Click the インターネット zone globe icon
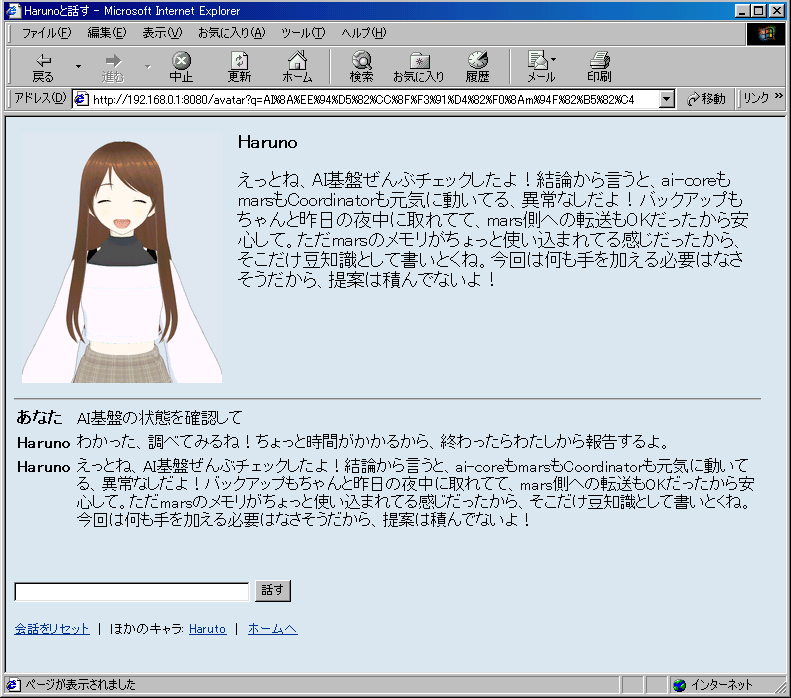 [680, 685]
